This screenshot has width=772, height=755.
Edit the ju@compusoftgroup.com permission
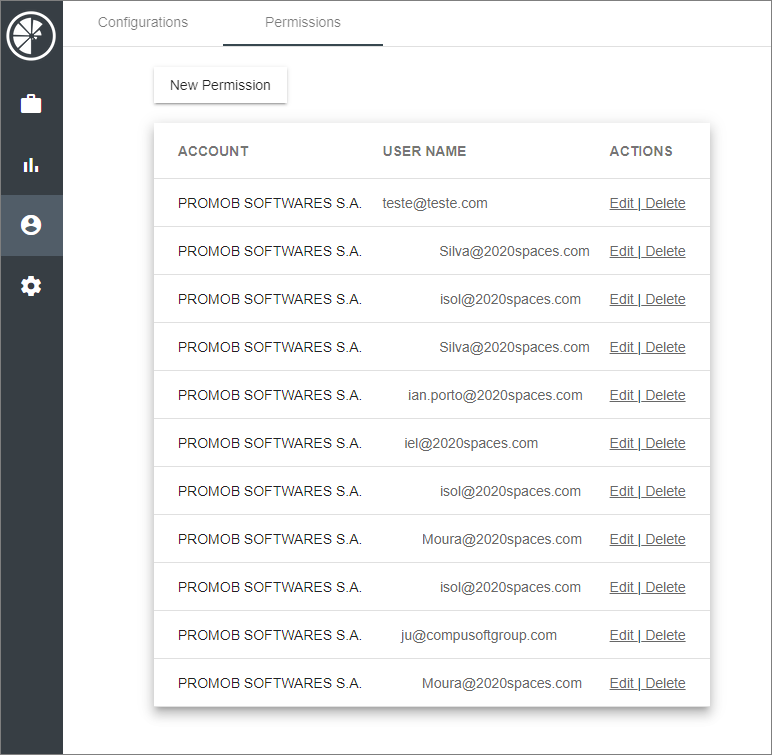point(622,635)
